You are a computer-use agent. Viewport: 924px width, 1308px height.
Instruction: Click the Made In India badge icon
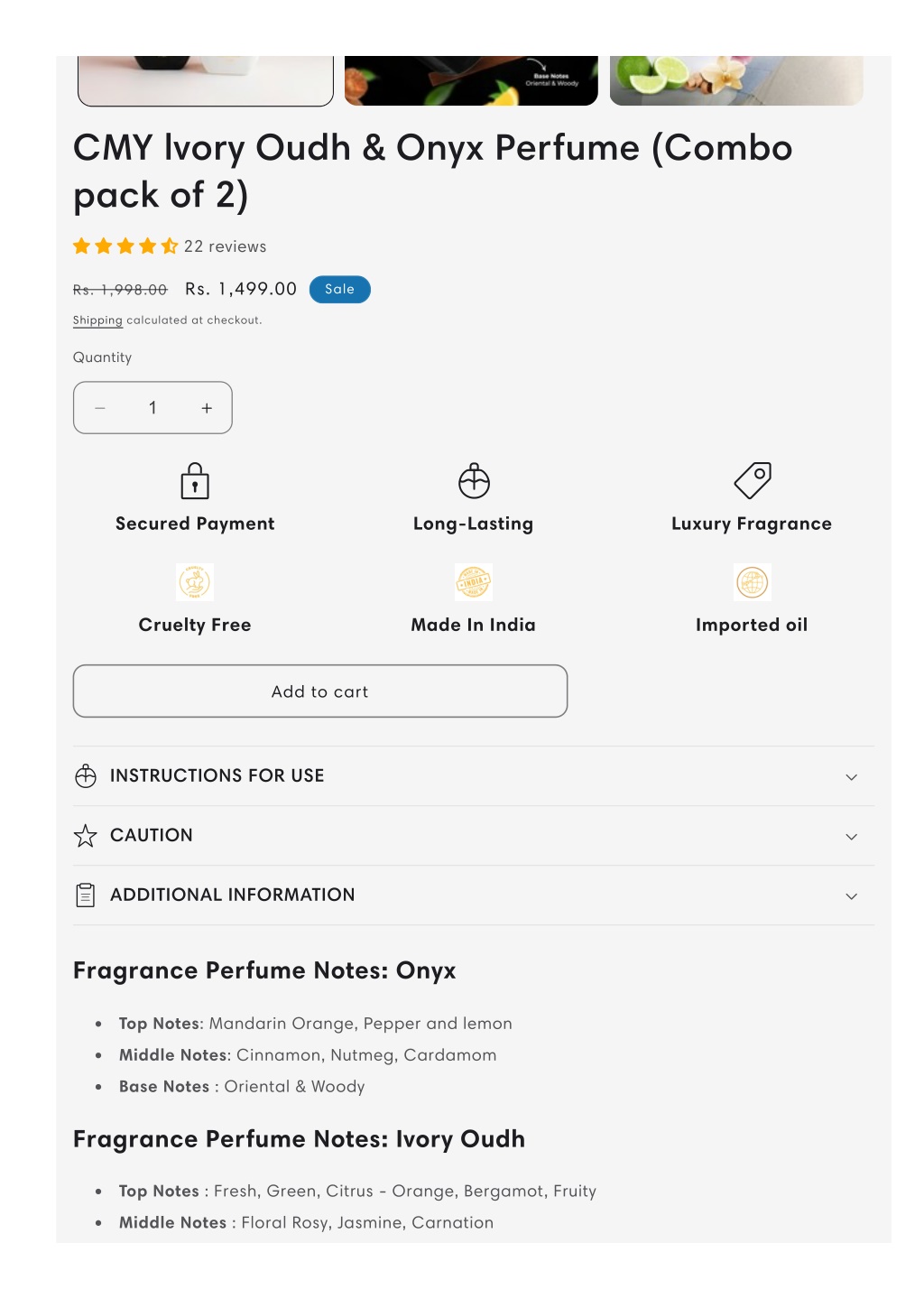pos(474,582)
